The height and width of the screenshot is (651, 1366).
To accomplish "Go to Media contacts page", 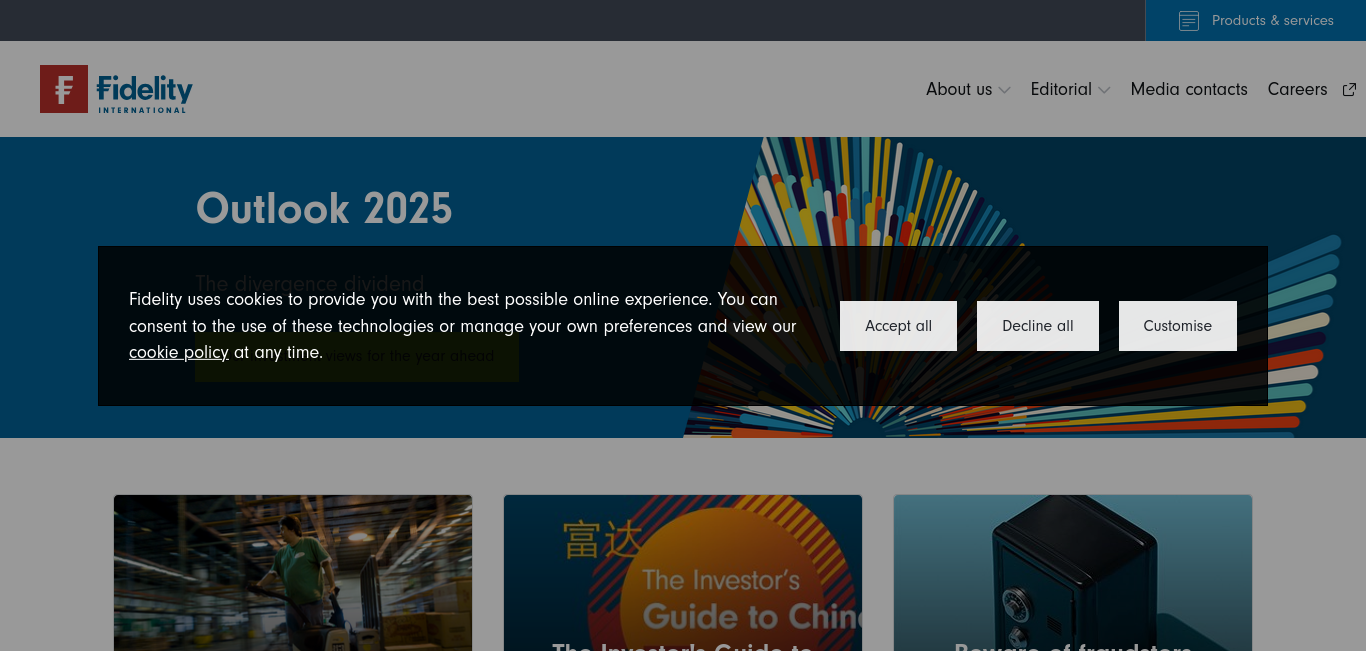I will [1189, 89].
